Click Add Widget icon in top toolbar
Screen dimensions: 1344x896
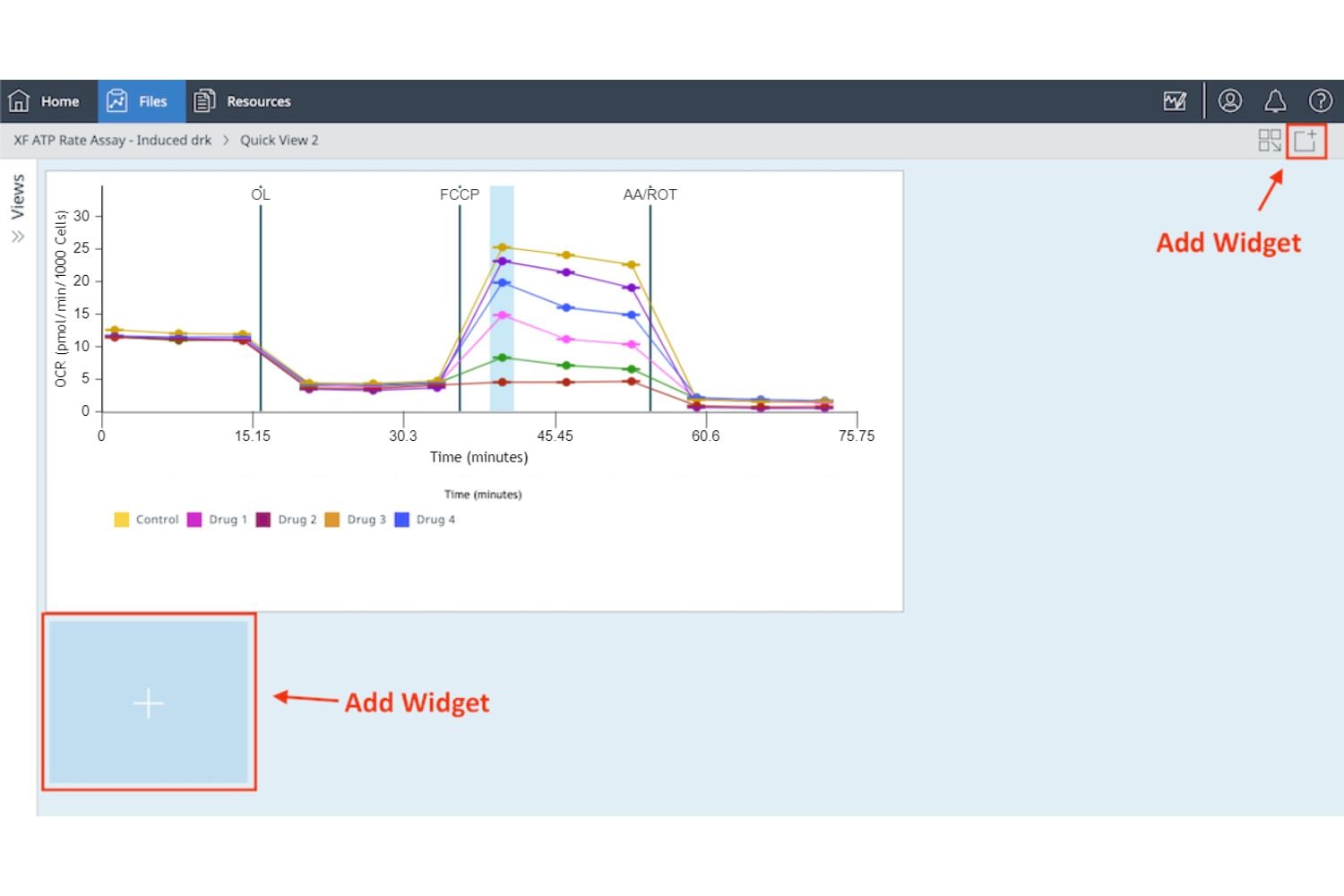(x=1305, y=141)
